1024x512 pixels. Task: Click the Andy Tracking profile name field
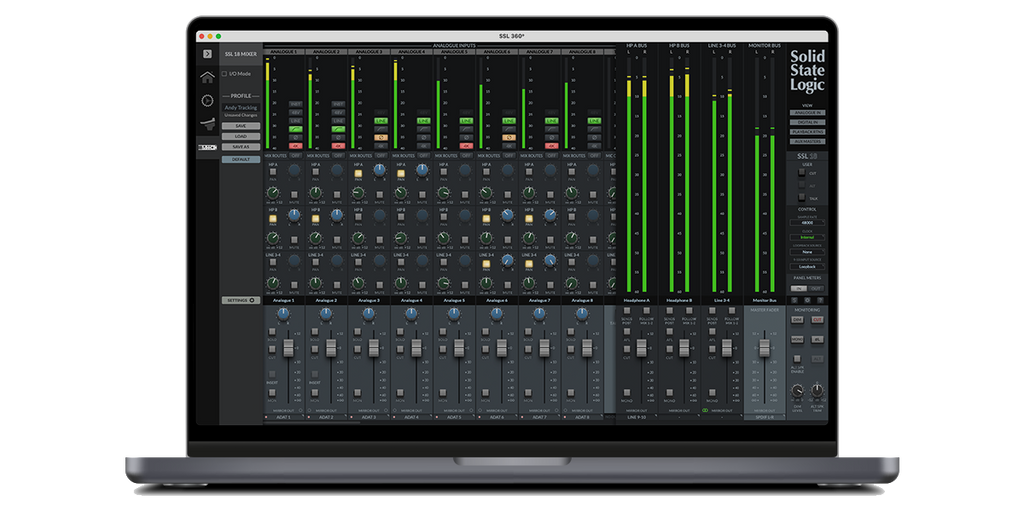(240, 107)
